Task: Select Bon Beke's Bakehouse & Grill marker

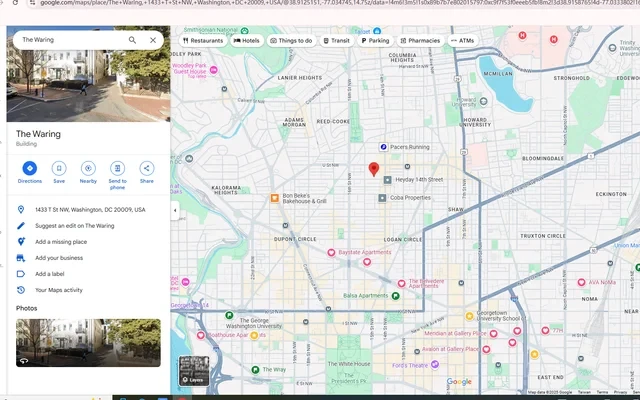Action: click(275, 198)
